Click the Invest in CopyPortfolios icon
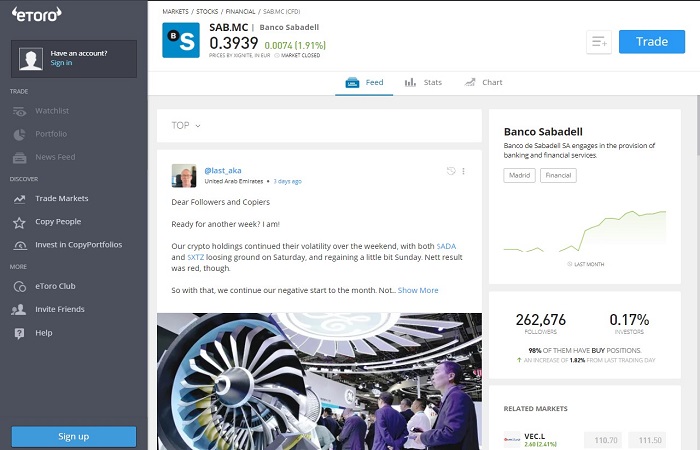Screen dimensions: 700x450 click(x=20, y=246)
